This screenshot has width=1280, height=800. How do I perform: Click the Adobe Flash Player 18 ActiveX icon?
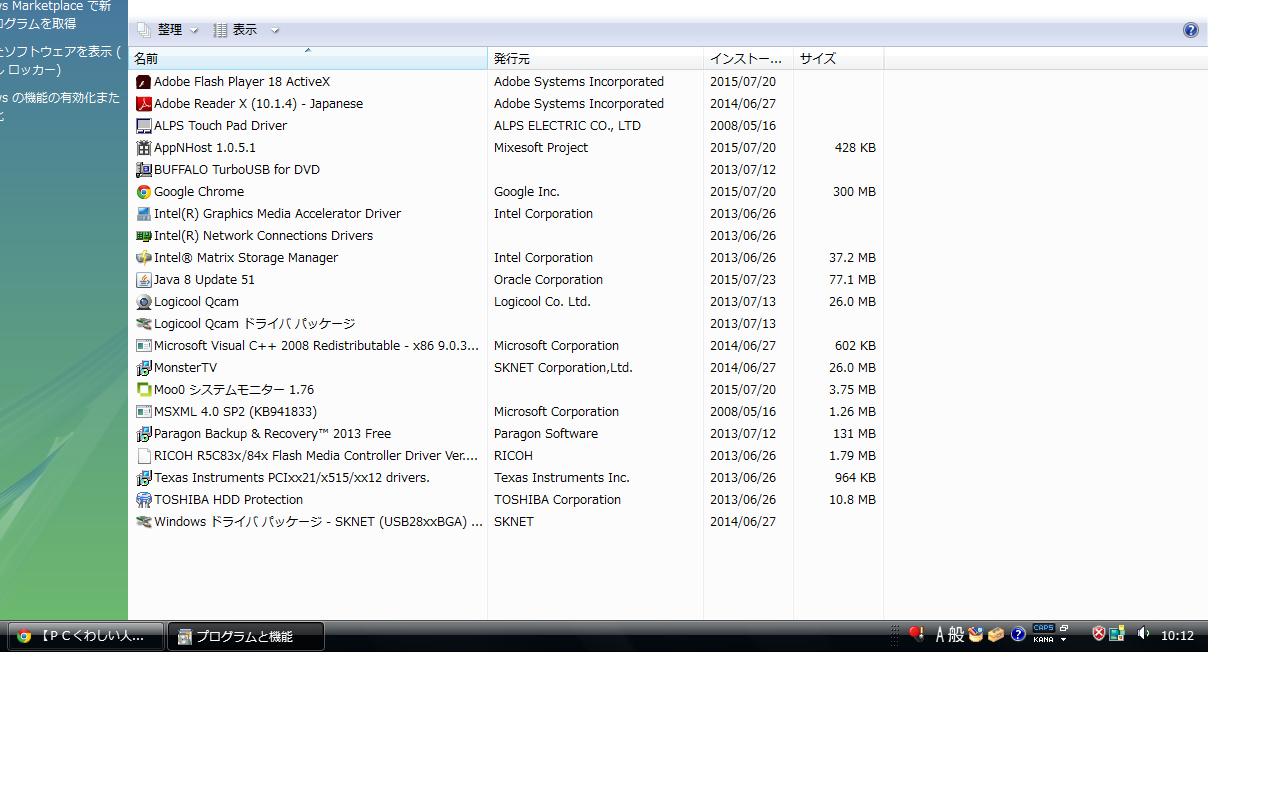[x=144, y=82]
